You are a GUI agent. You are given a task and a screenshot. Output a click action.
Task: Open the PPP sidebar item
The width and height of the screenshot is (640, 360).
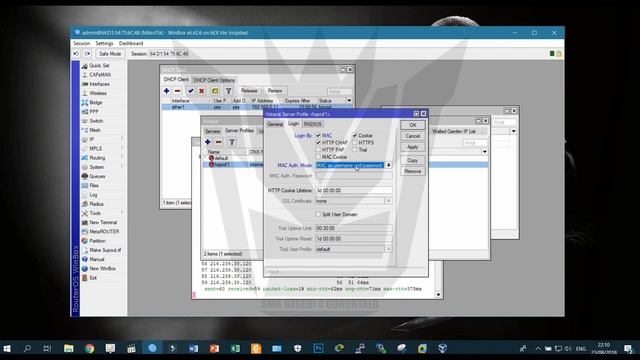pyautogui.click(x=94, y=111)
